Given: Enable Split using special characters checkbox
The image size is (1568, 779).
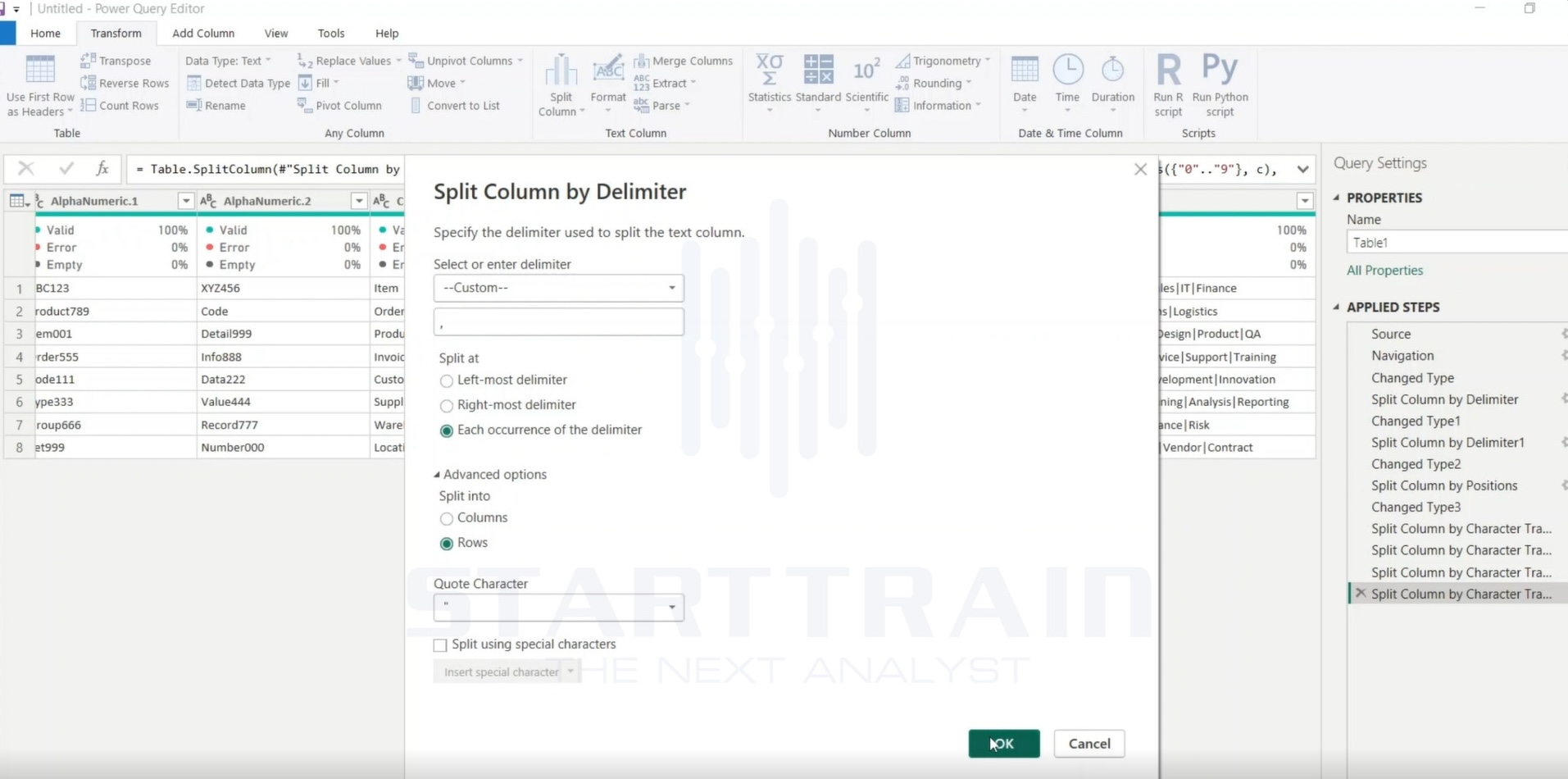Looking at the screenshot, I should click(x=440, y=645).
